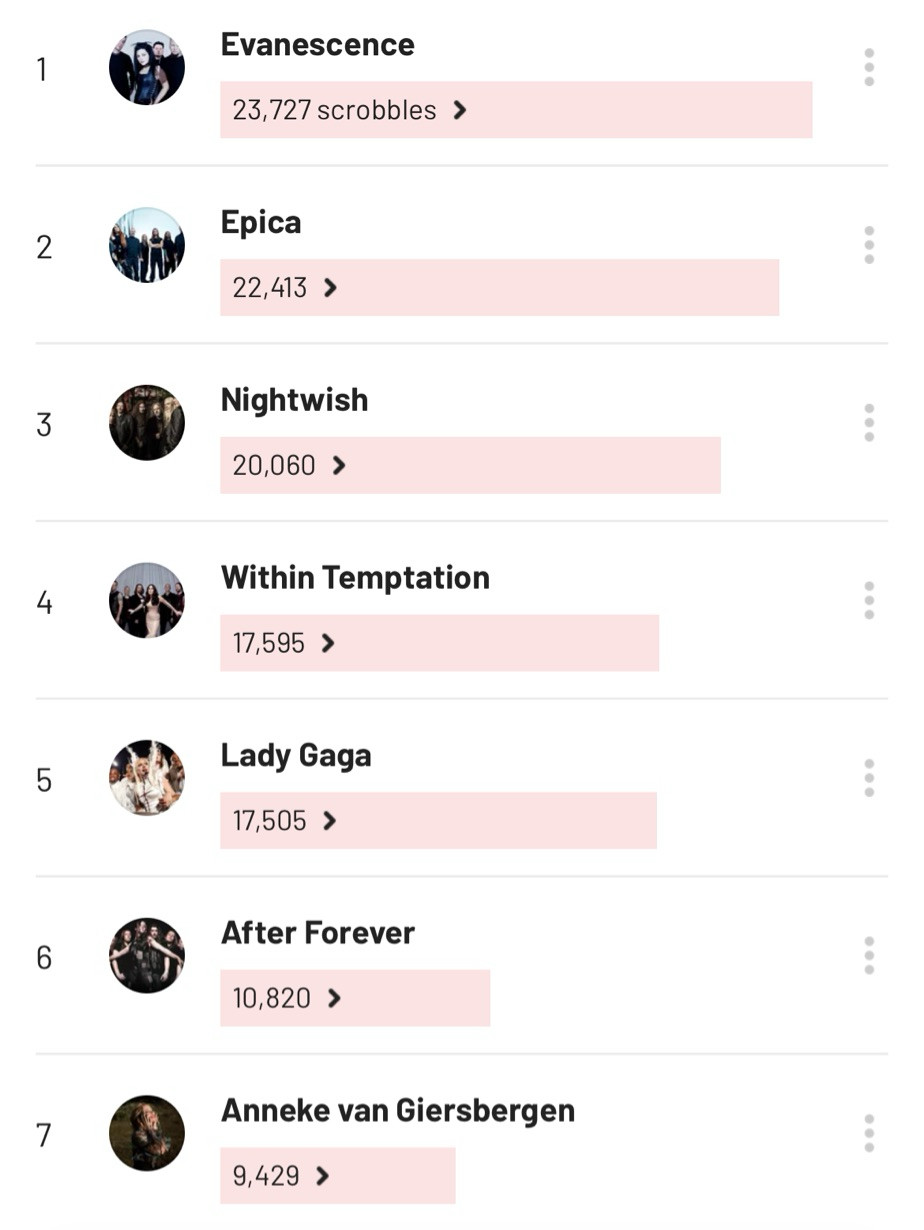Open the Evanescence artist link
The width and height of the screenshot is (924, 1230).
317,45
